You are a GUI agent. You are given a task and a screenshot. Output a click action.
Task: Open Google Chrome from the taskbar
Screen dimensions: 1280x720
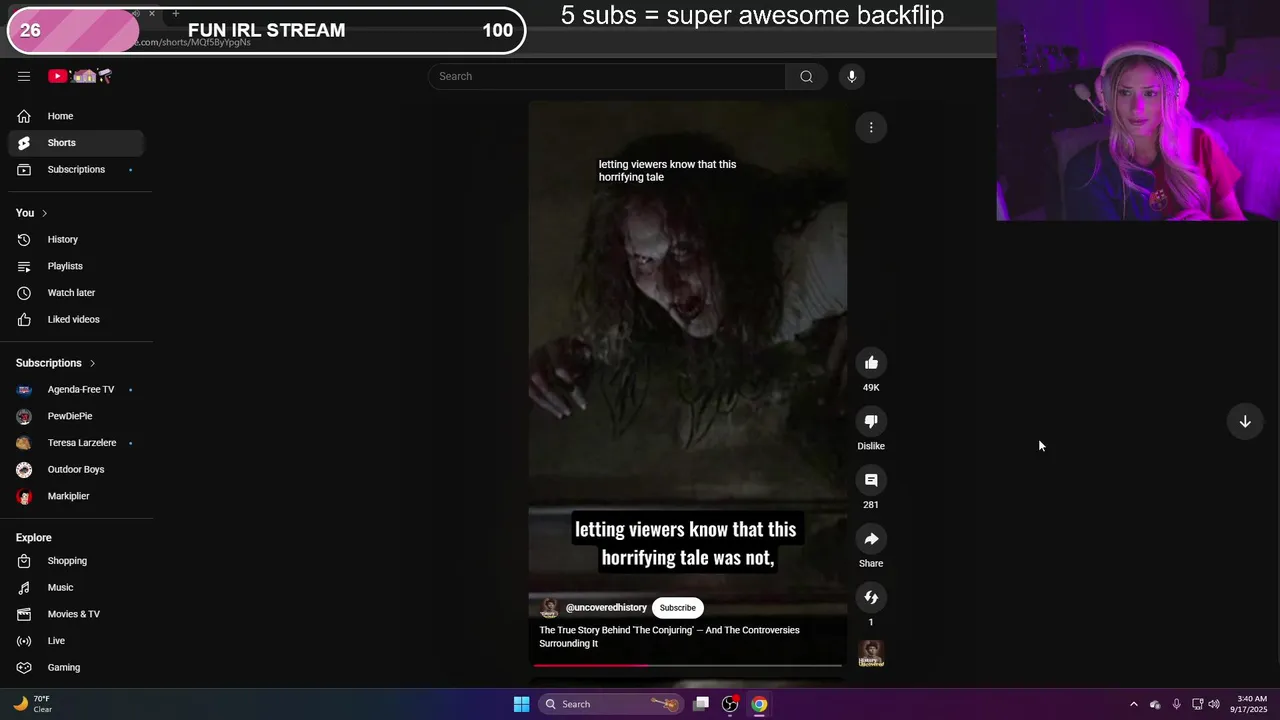pyautogui.click(x=760, y=704)
